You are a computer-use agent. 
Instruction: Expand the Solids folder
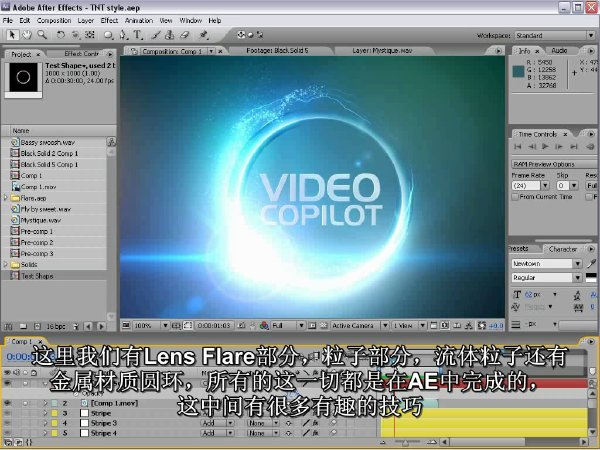(x=5, y=264)
